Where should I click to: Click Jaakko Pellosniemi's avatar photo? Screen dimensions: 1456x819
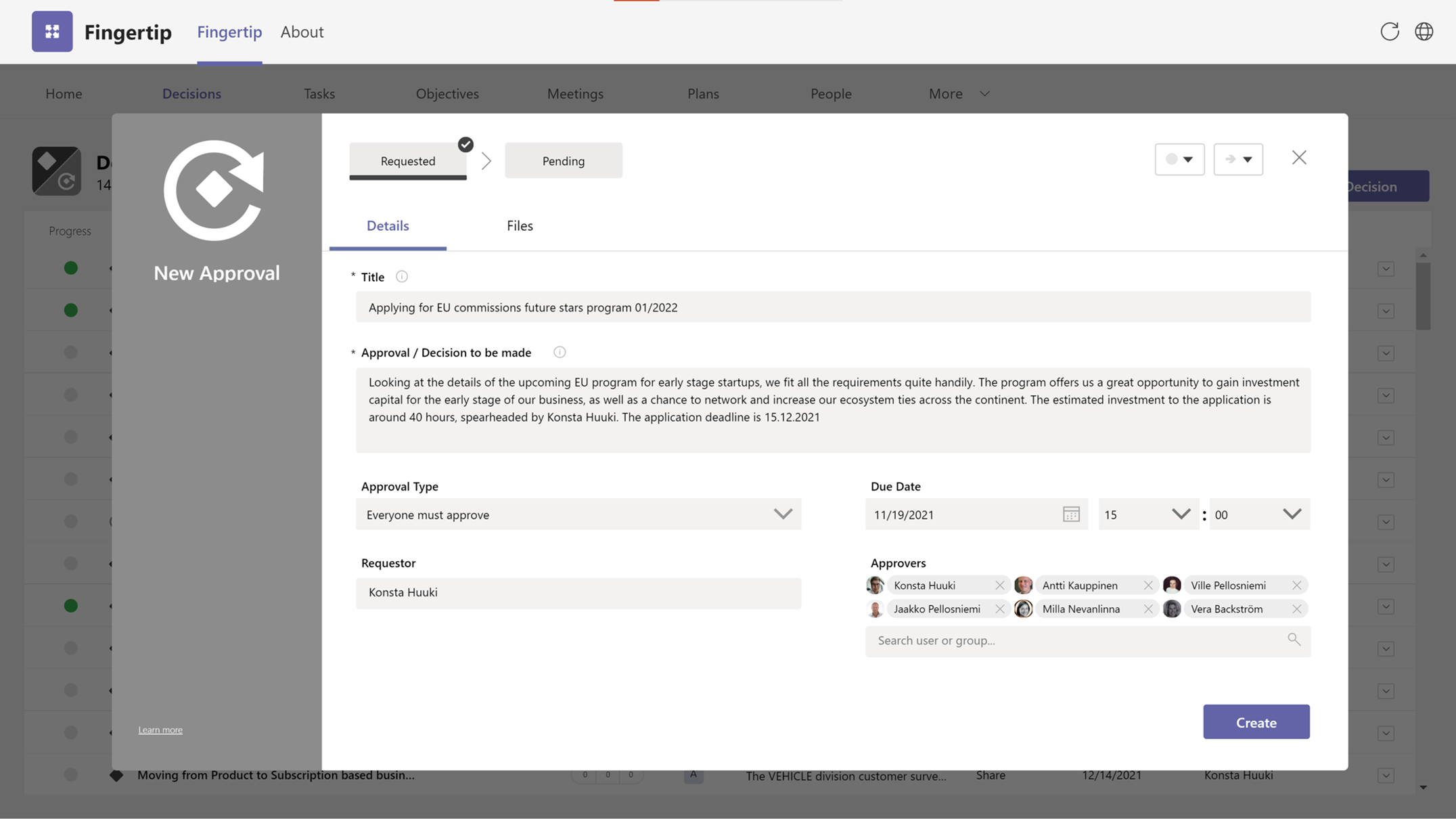tap(875, 608)
